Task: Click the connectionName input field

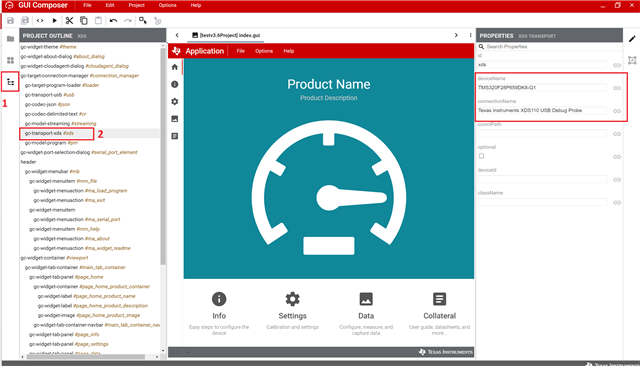Action: 542,111
